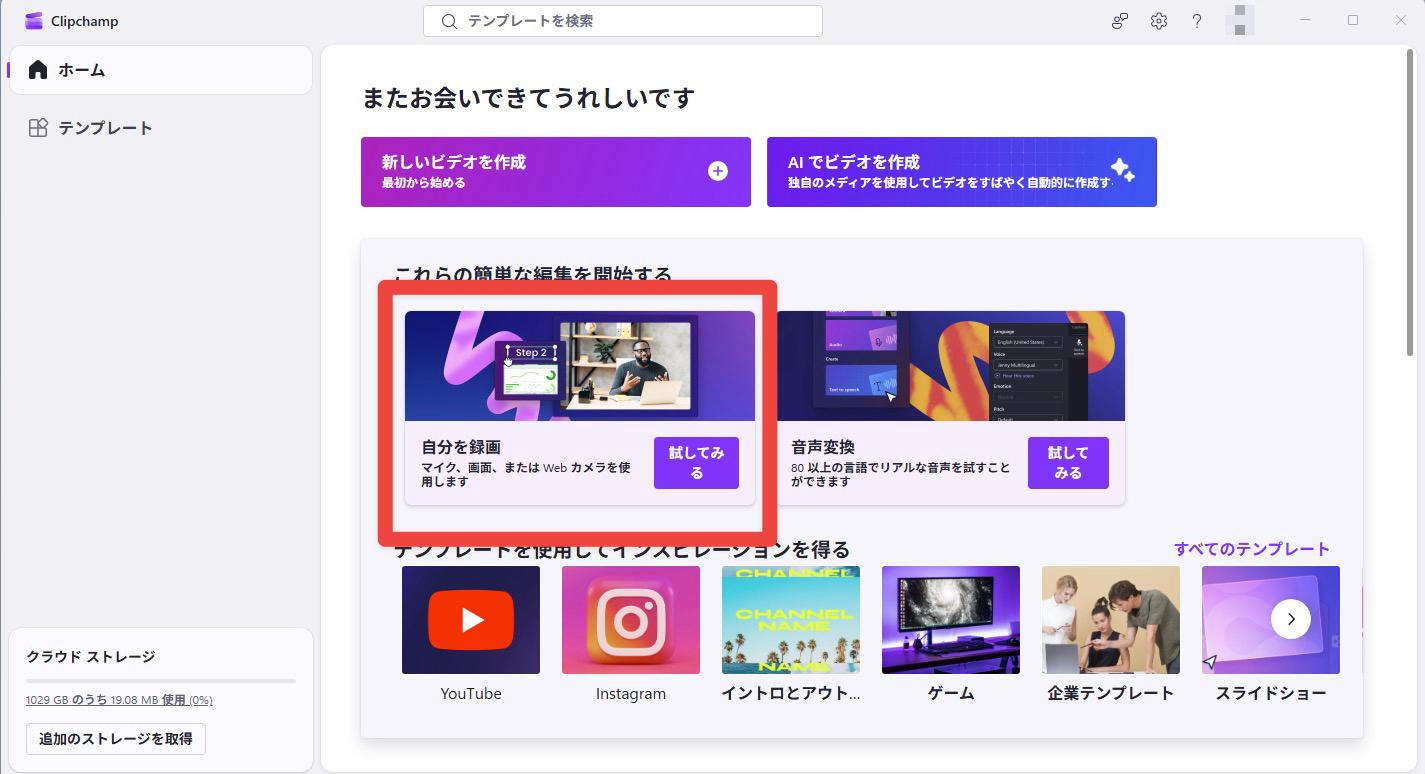Image resolution: width=1425 pixels, height=774 pixels.
Task: Start AI でビデオを作成
Action: point(961,172)
